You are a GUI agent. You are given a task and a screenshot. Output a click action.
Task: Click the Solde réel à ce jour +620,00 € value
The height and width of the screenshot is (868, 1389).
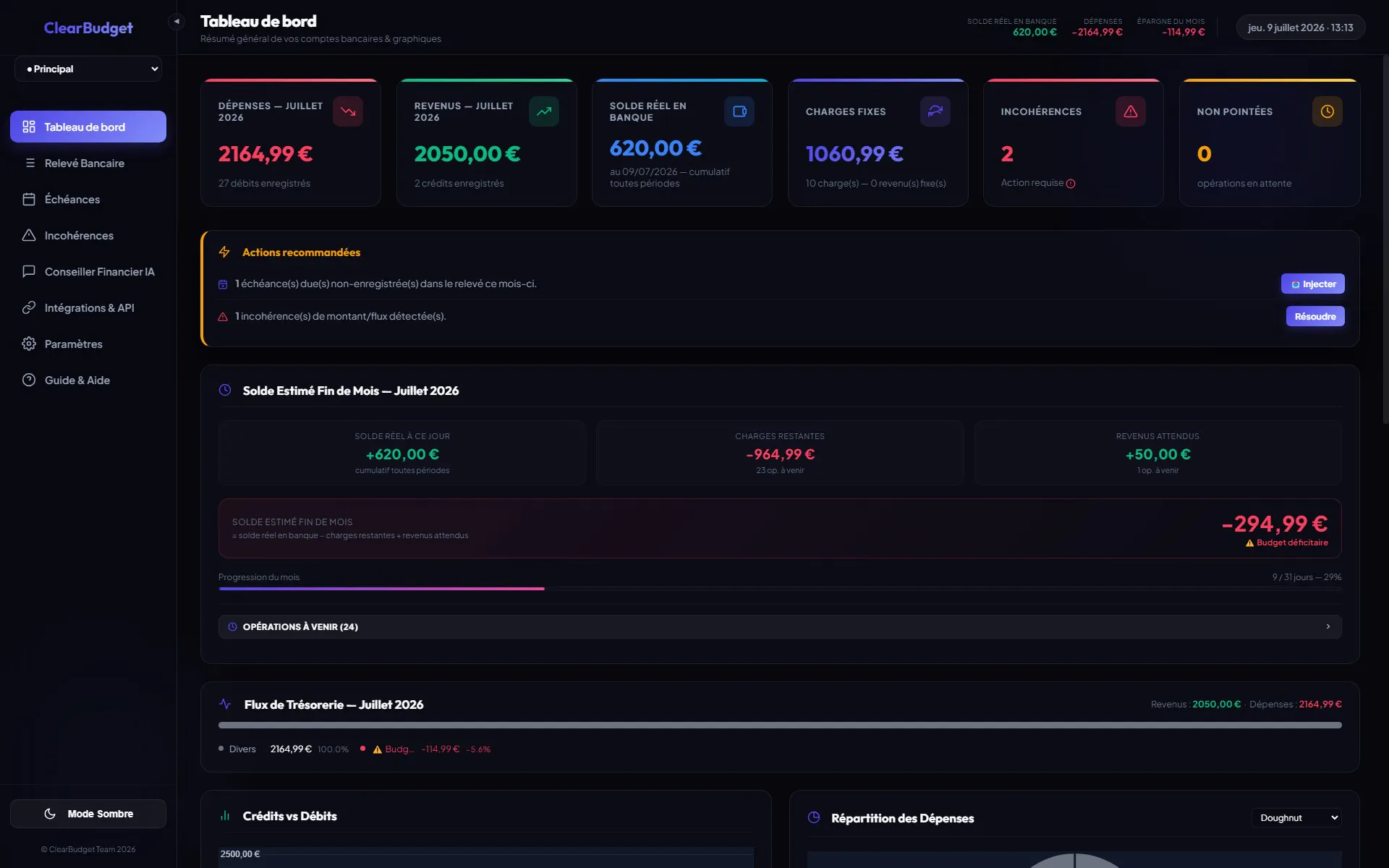click(x=402, y=454)
